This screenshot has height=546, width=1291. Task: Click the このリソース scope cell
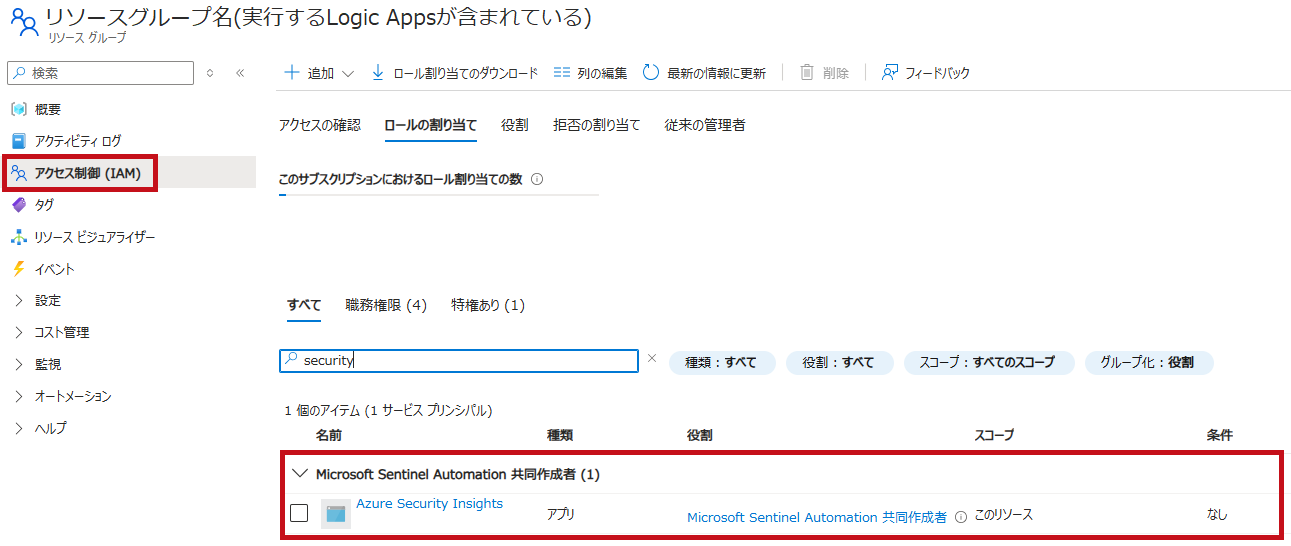[x=1004, y=515]
